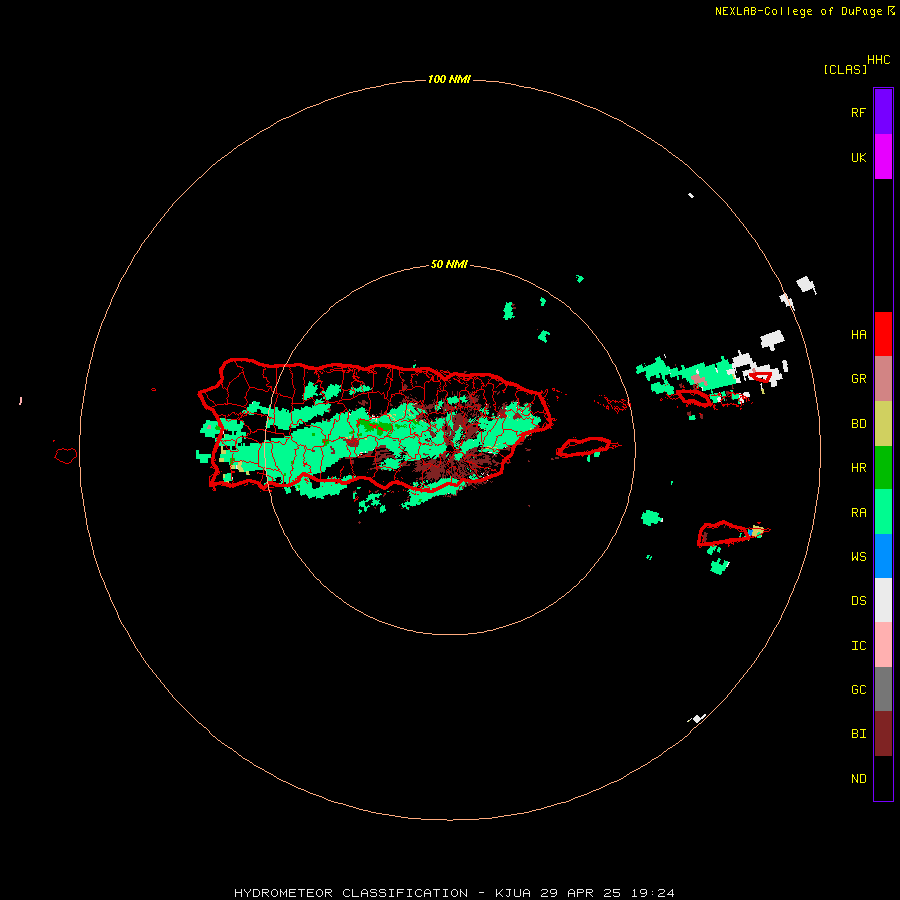Click the Hydrometeor Classification KJUA caption

tap(454, 893)
